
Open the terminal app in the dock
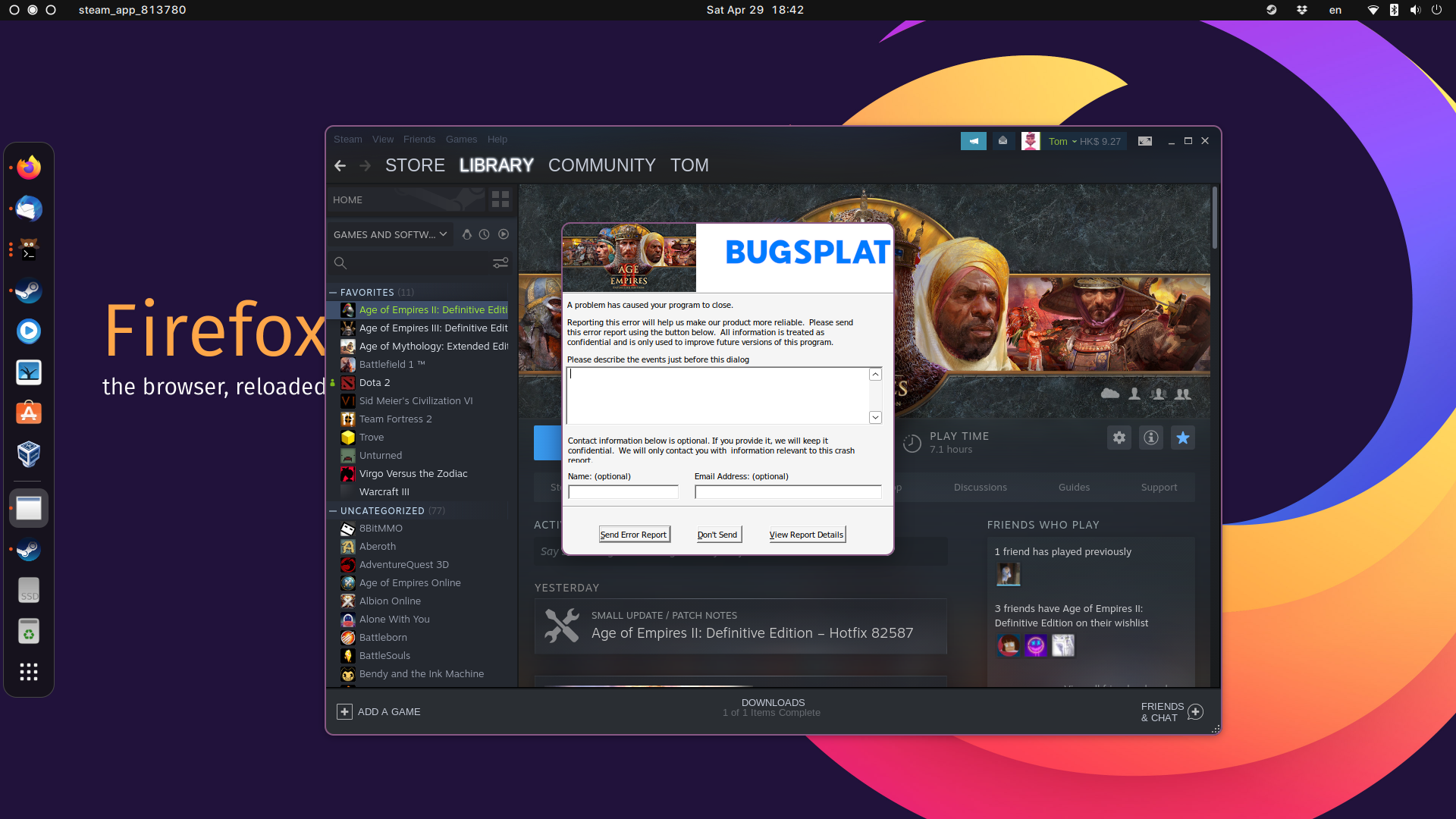pos(29,249)
